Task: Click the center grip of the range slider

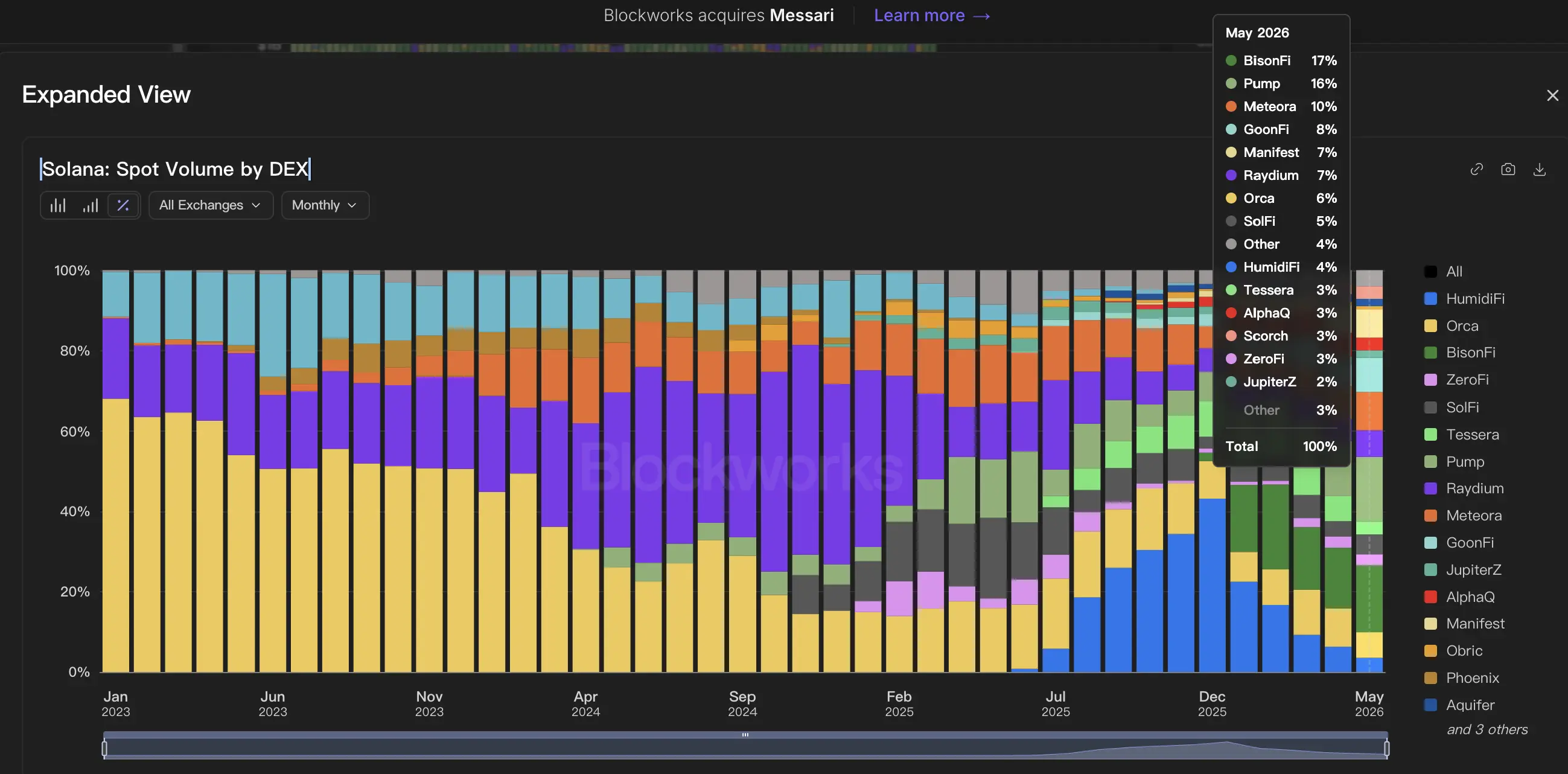Action: point(745,735)
